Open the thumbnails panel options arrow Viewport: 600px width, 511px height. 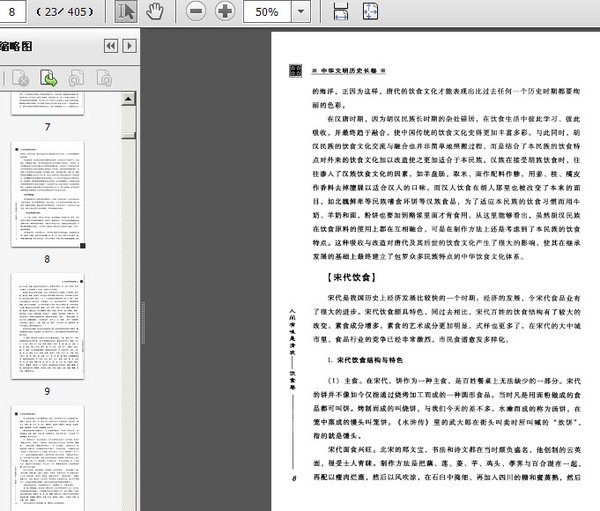coord(129,46)
